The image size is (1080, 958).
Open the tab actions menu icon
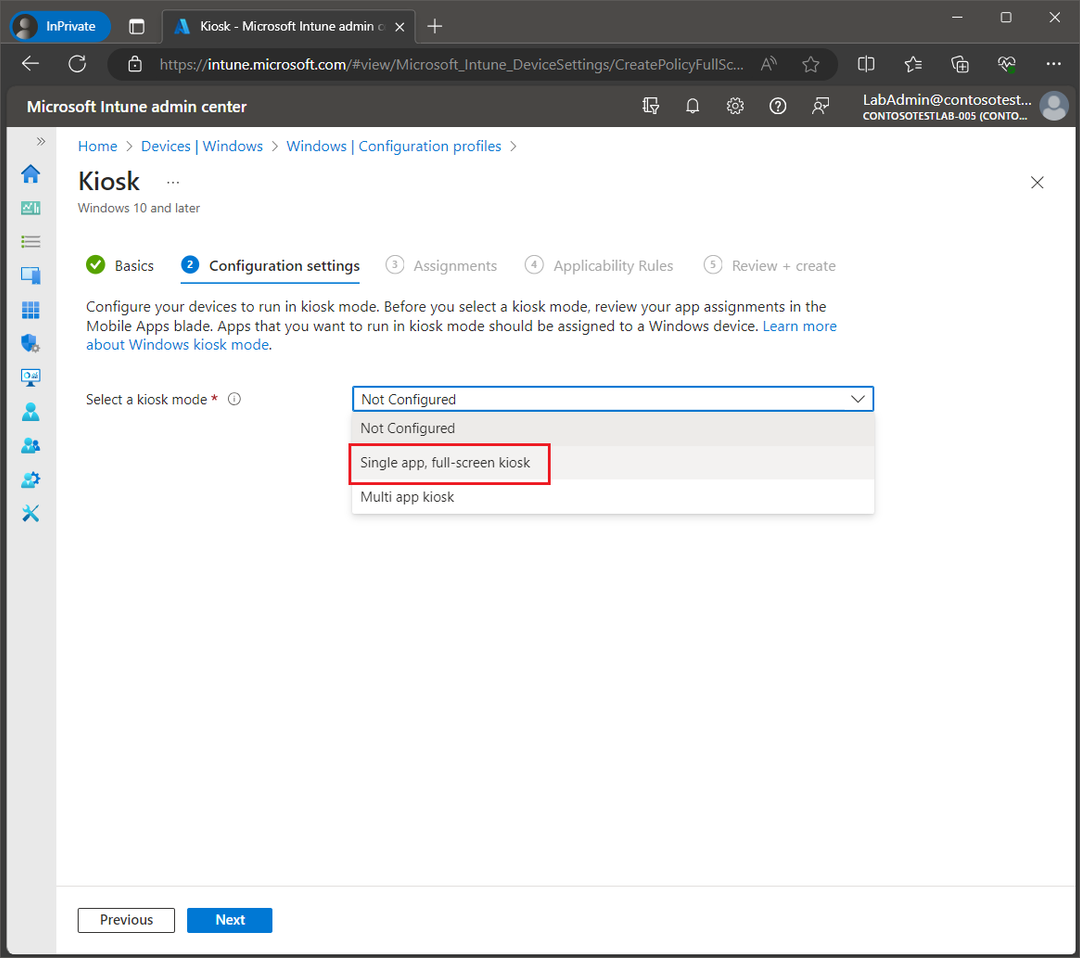[136, 27]
